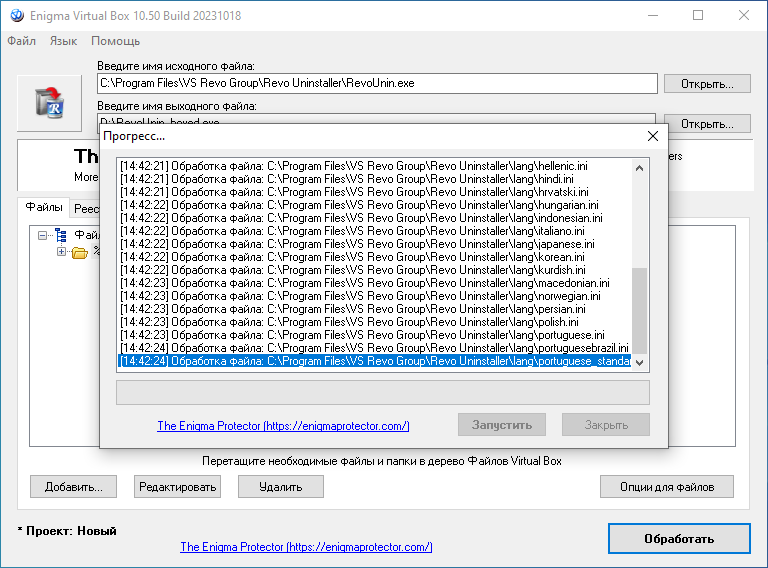Select the hrvatski.ini log line
Screen dimensions: 768x568
coord(375,192)
